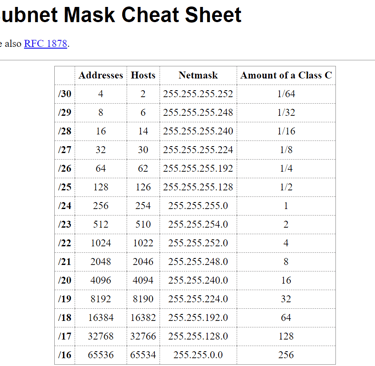
Task: Click the 254 hosts cell
Action: click(x=143, y=206)
